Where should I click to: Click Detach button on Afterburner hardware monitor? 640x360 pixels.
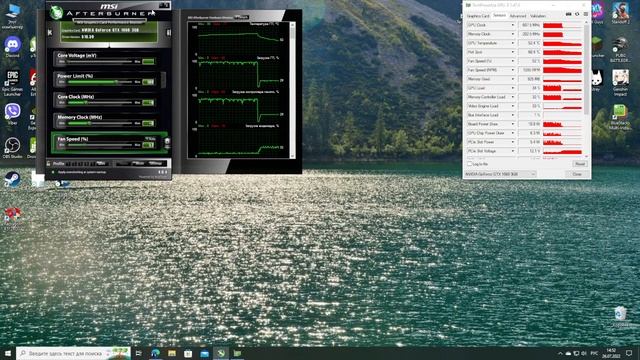(241, 17)
